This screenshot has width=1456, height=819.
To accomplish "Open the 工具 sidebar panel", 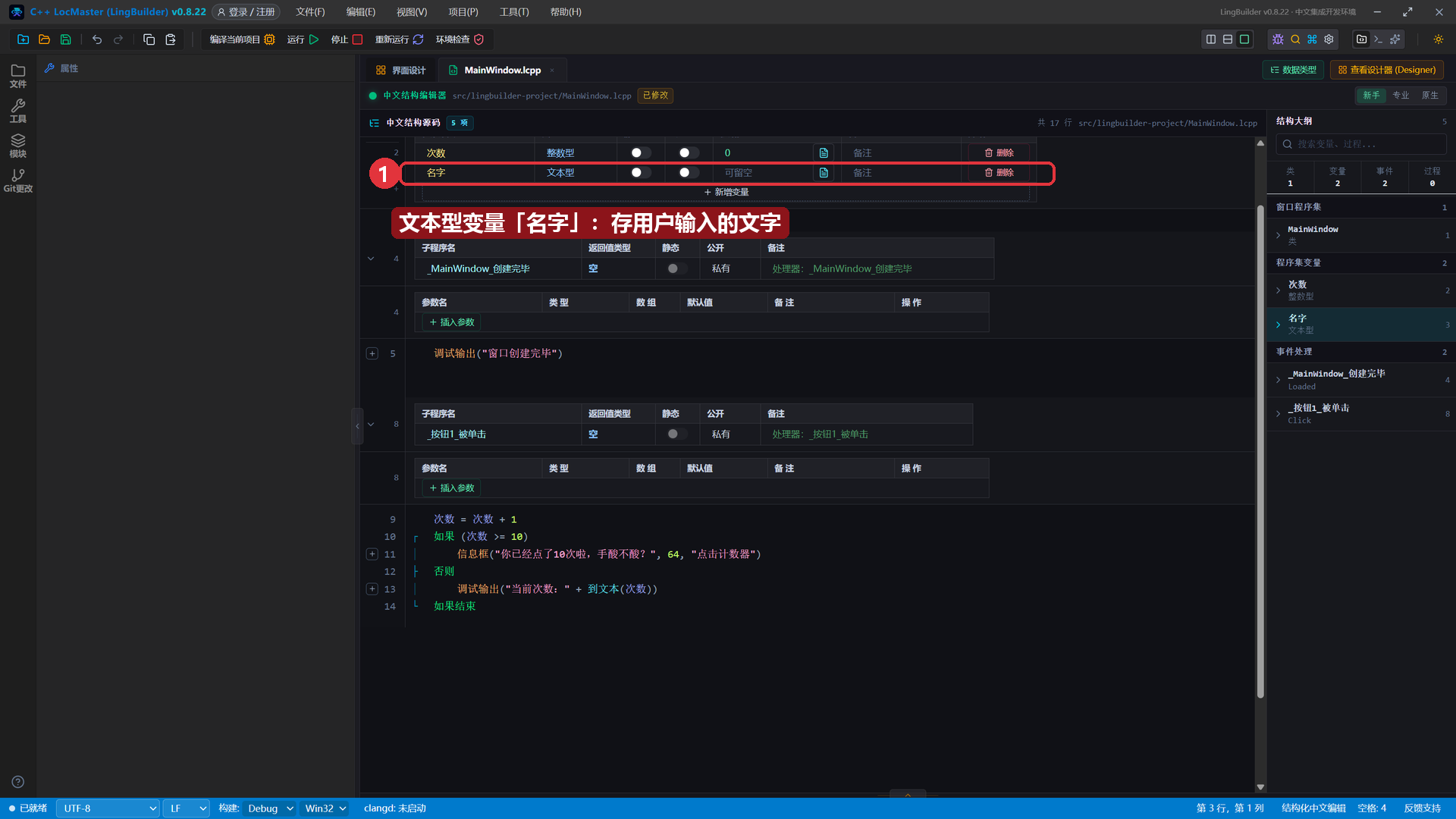I will 17,111.
